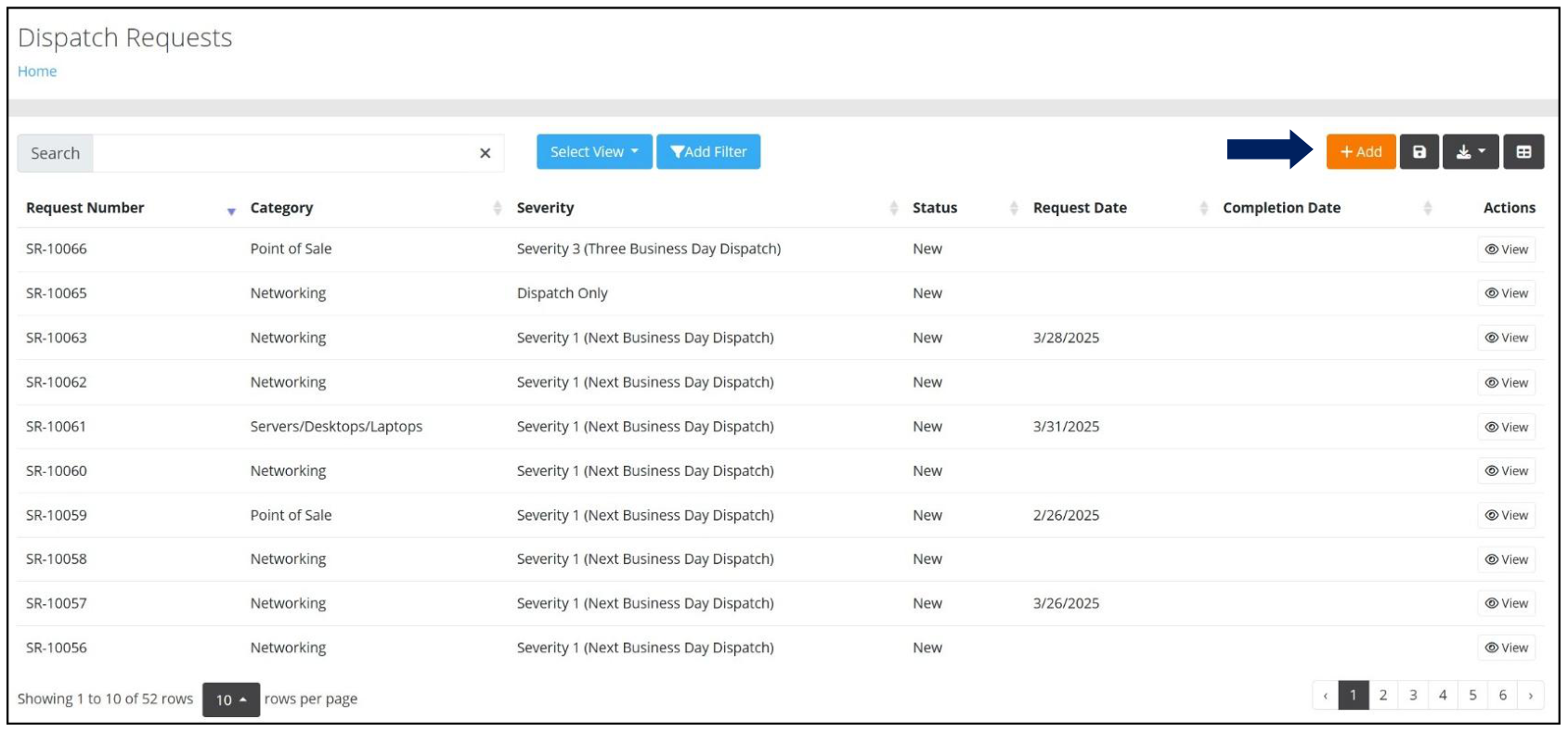Go to page 2

[1383, 695]
